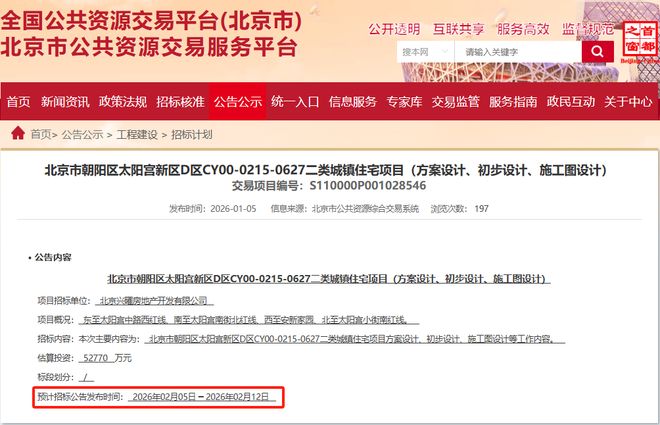
Task: Open the 搜本网 search scope dropdown
Action: [x=423, y=51]
